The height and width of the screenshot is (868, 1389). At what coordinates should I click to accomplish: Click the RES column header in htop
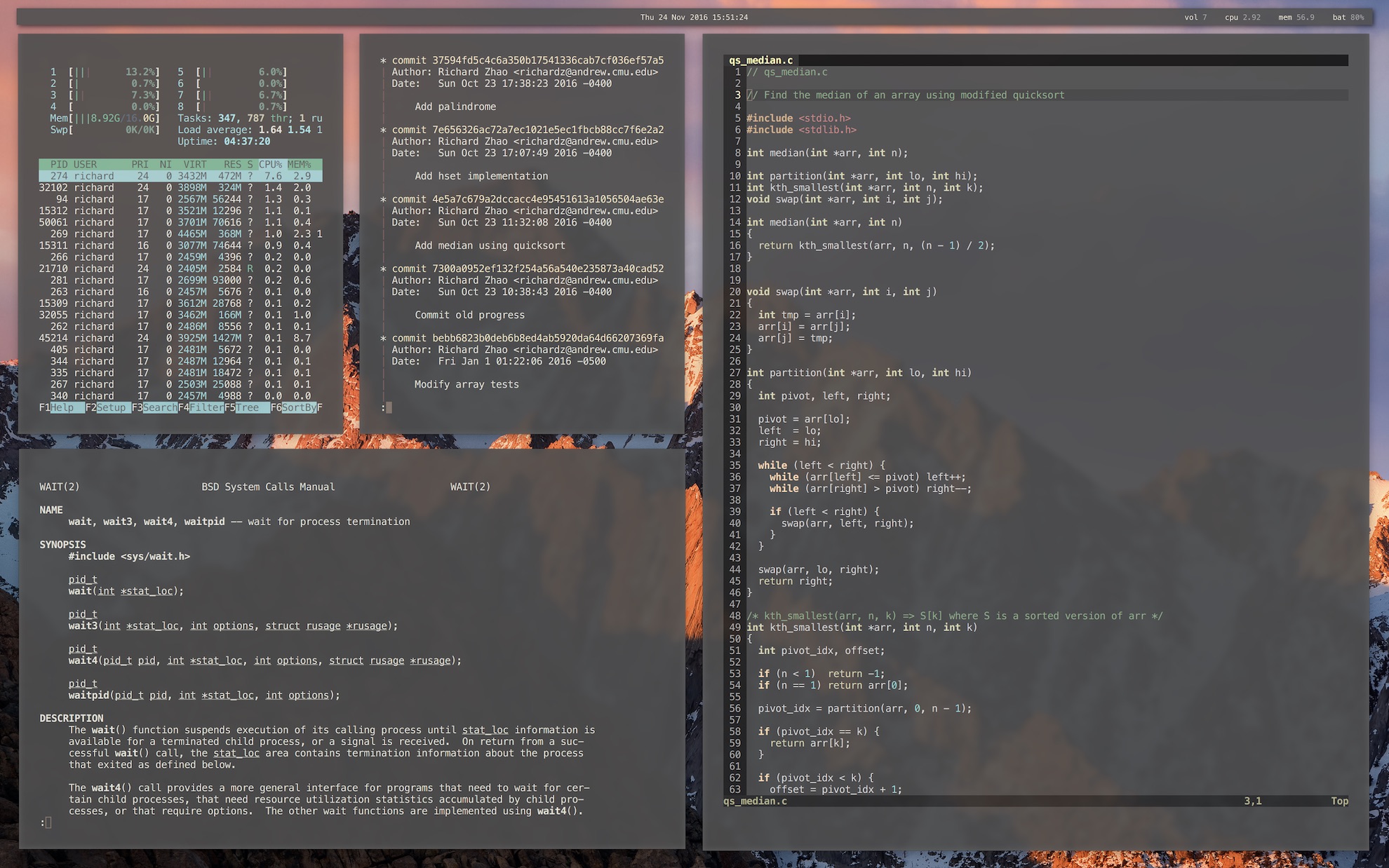tap(232, 164)
